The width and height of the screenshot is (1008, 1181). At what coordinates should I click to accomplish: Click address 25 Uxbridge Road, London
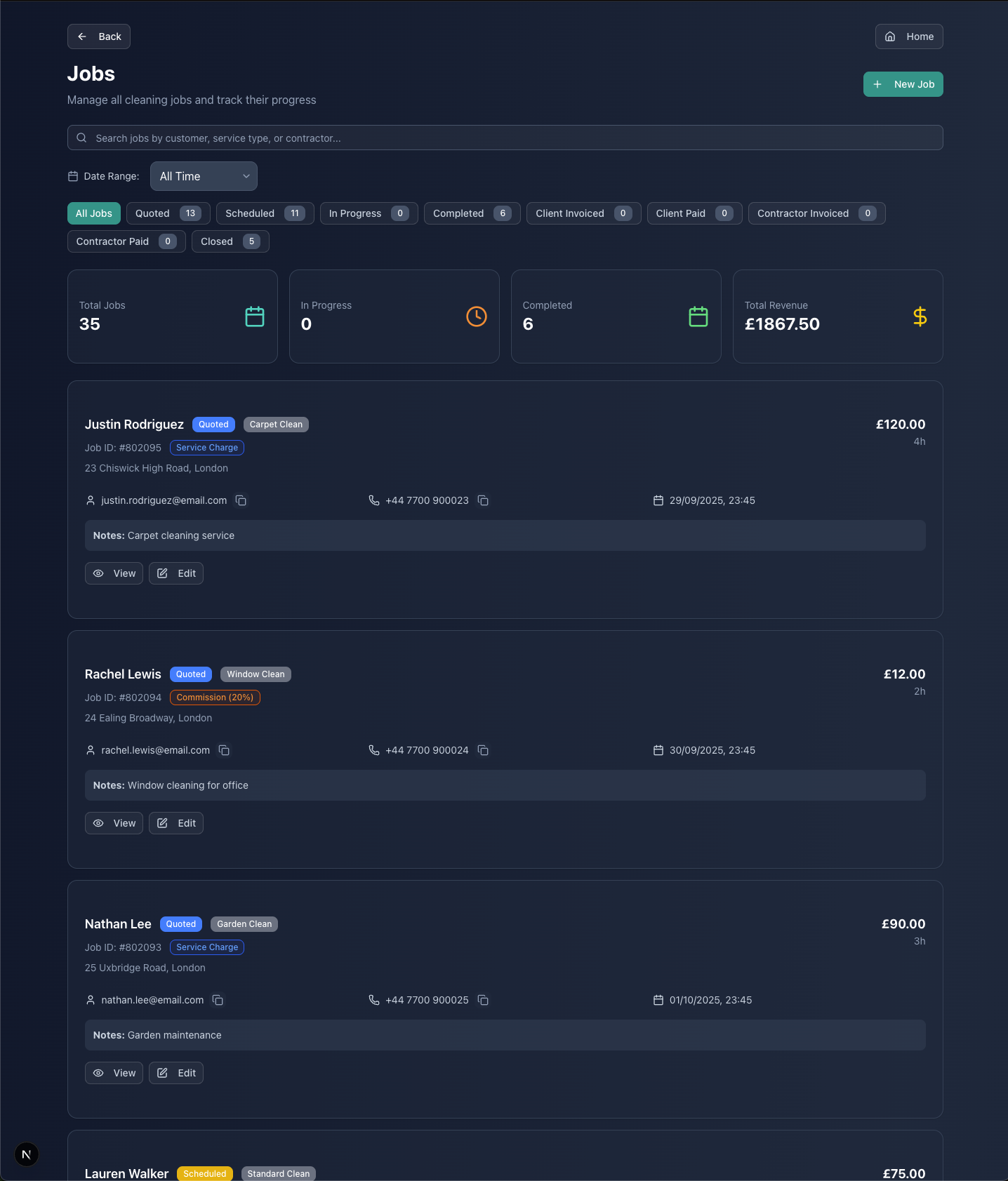145,968
